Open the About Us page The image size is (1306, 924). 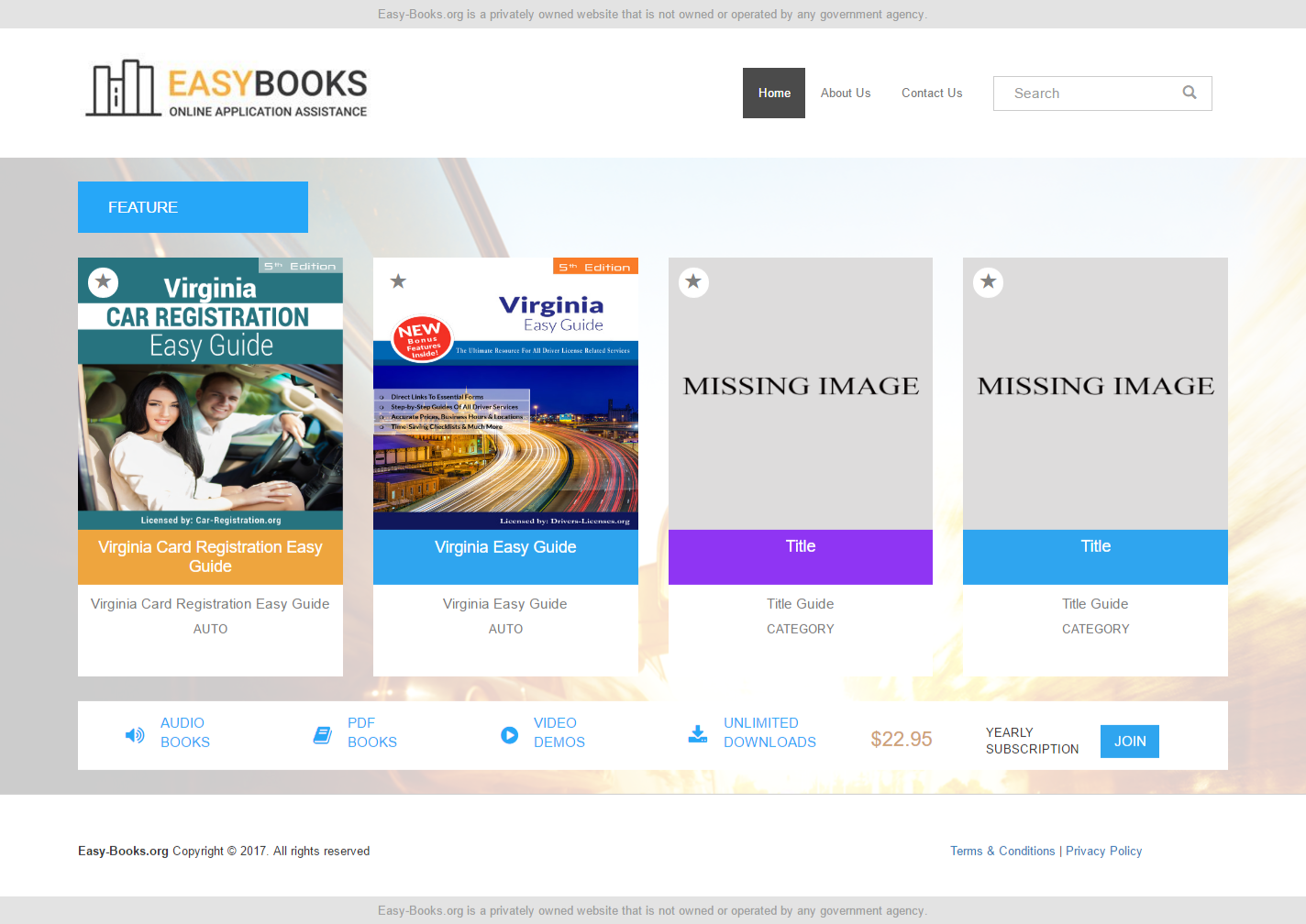tap(846, 93)
